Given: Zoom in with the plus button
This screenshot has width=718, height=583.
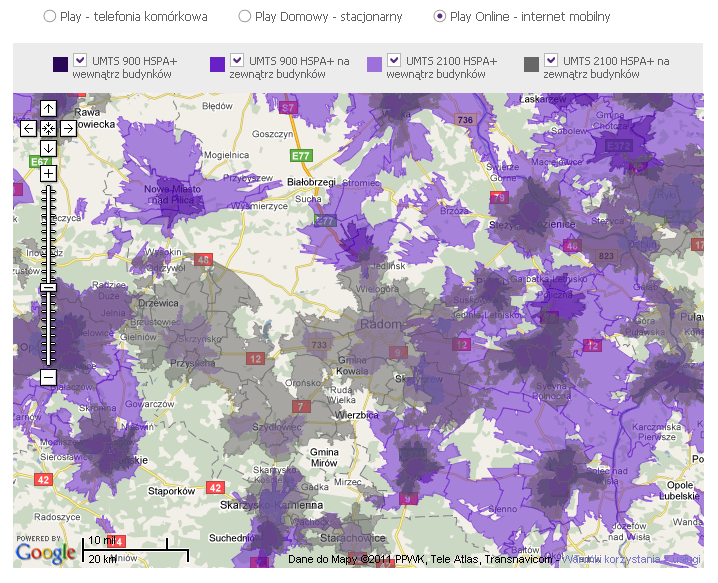Looking at the screenshot, I should (x=48, y=173).
